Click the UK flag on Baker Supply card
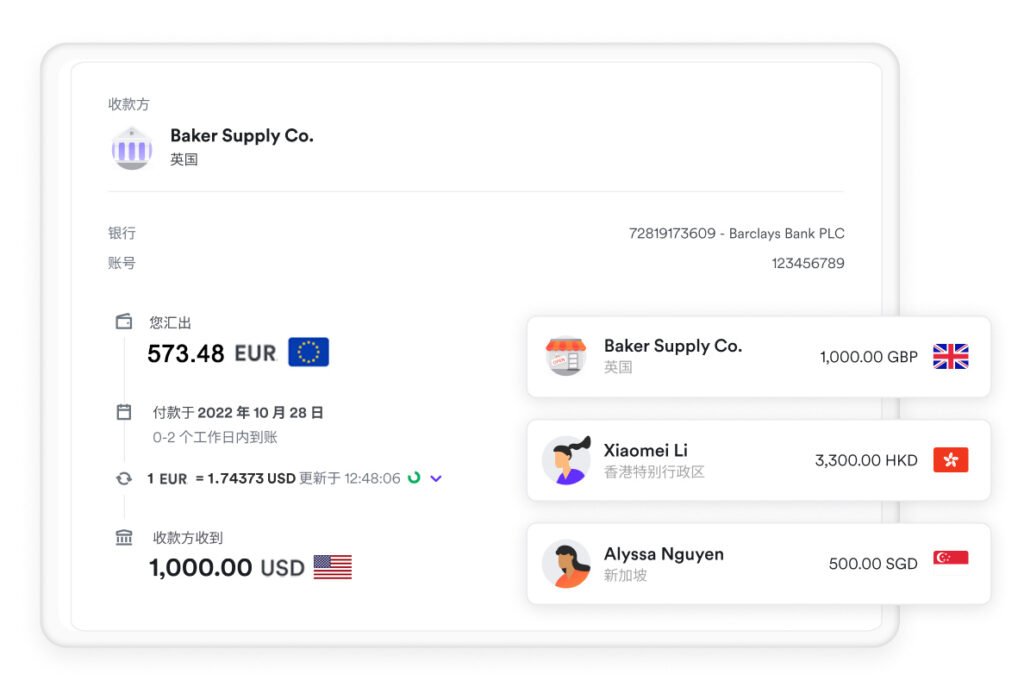 click(950, 357)
